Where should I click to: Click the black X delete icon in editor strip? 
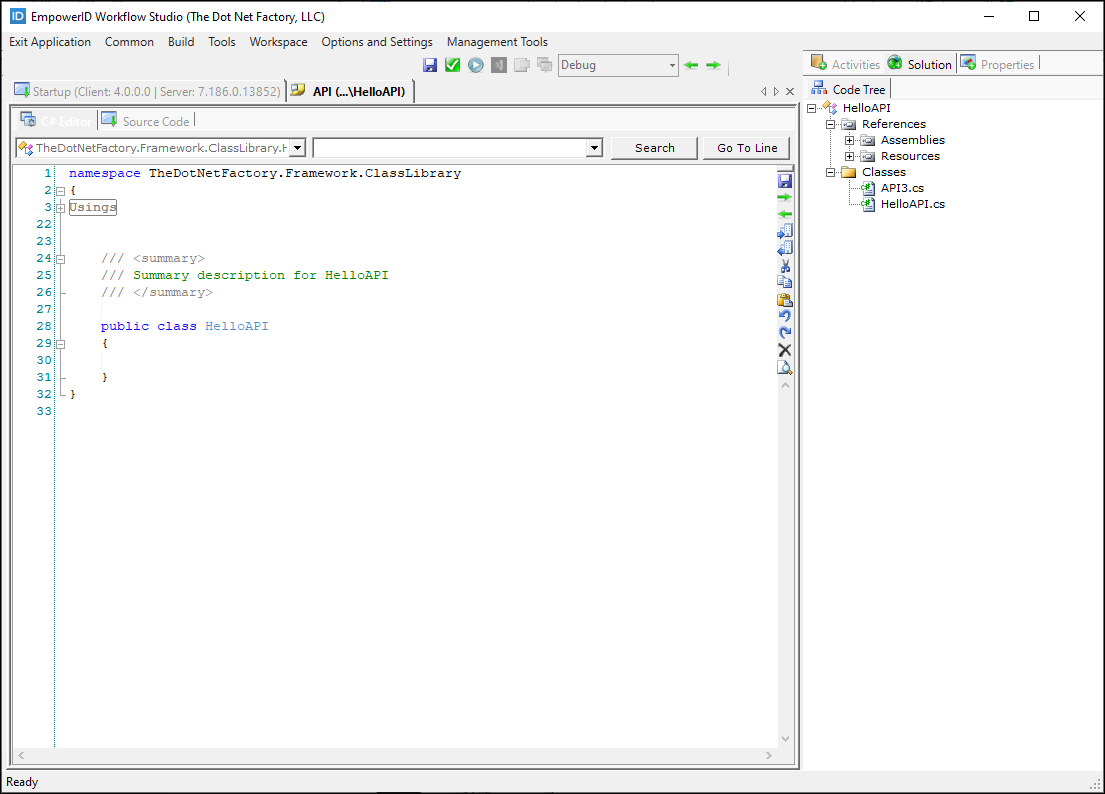click(x=785, y=350)
